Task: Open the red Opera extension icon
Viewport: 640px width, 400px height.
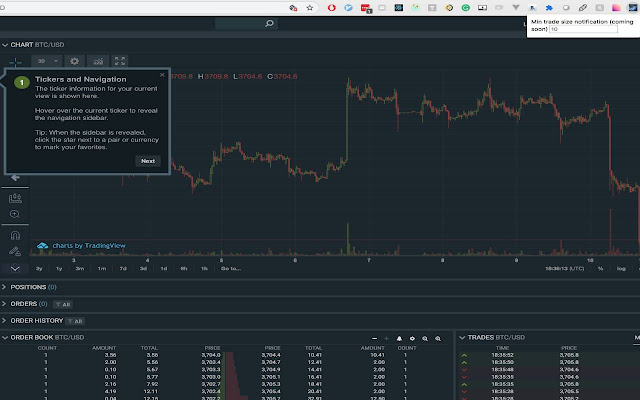Action: click(x=332, y=7)
